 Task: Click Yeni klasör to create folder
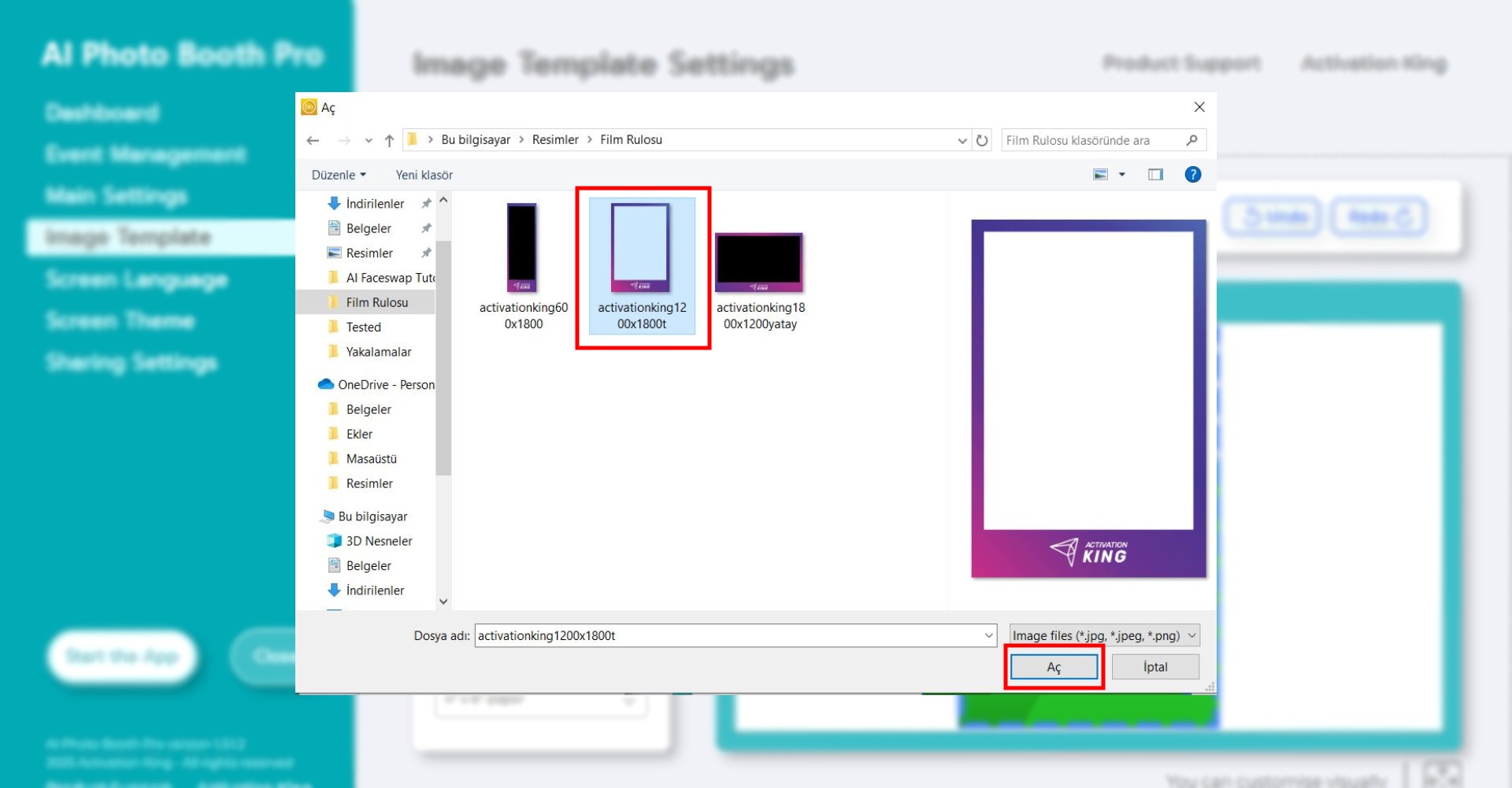(x=424, y=175)
